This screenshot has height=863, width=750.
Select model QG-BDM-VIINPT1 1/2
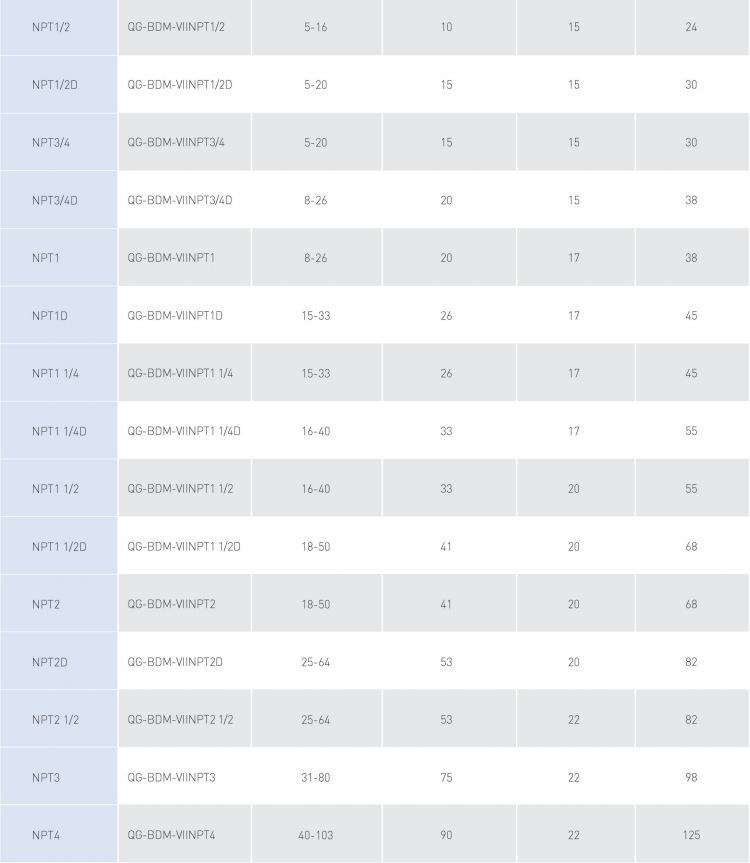coord(180,489)
